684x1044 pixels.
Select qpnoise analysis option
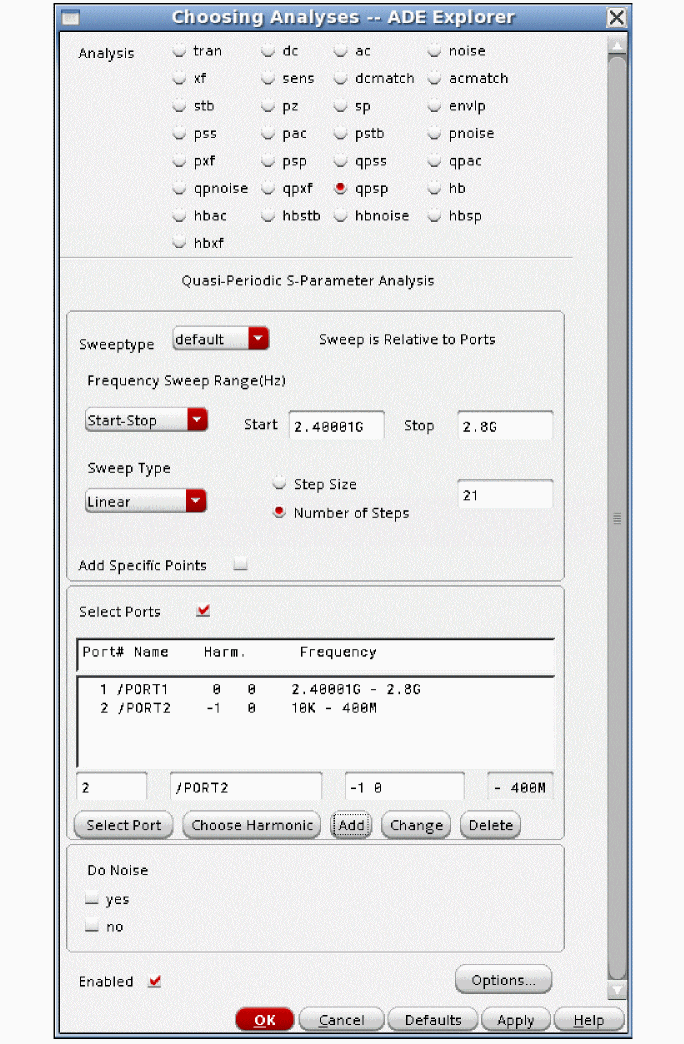pyautogui.click(x=179, y=188)
